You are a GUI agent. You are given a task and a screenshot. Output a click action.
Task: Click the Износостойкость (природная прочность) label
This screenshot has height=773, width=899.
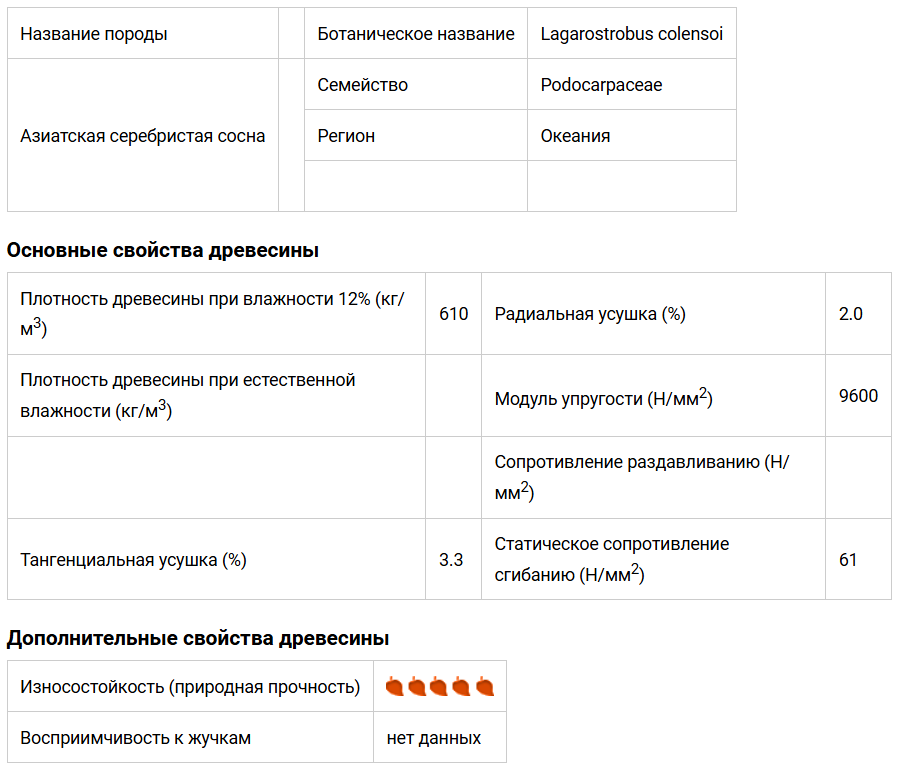click(190, 686)
